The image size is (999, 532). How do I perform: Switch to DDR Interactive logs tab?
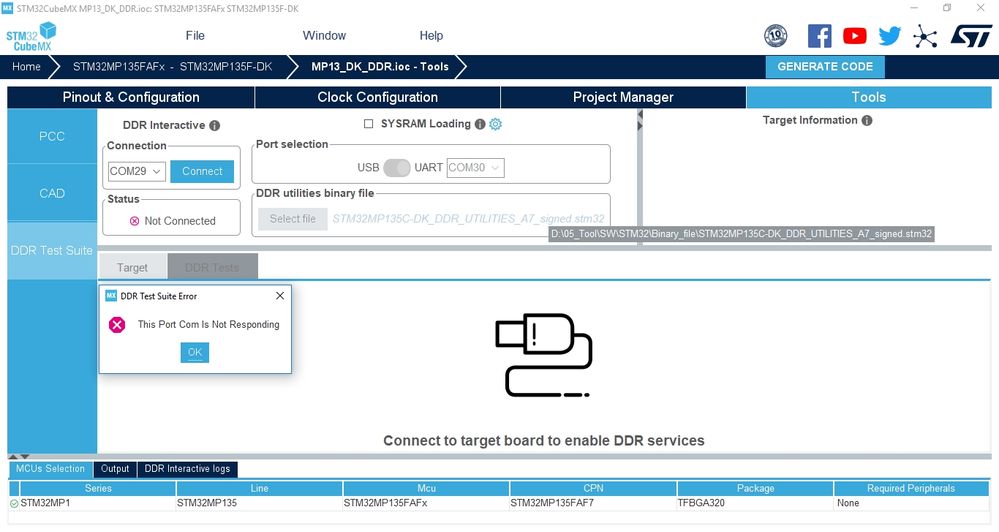click(x=187, y=469)
